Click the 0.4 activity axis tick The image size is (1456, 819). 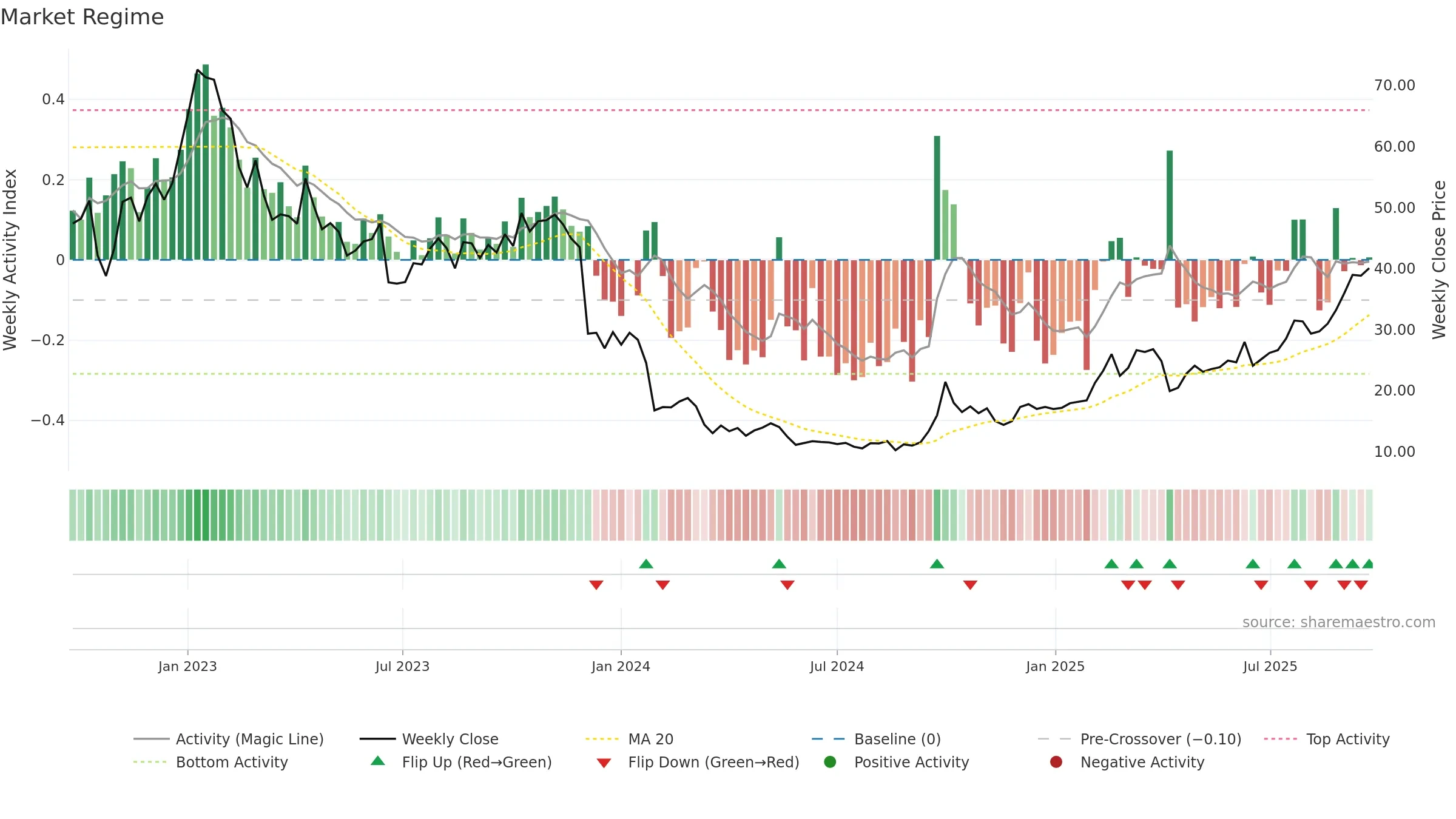53,99
